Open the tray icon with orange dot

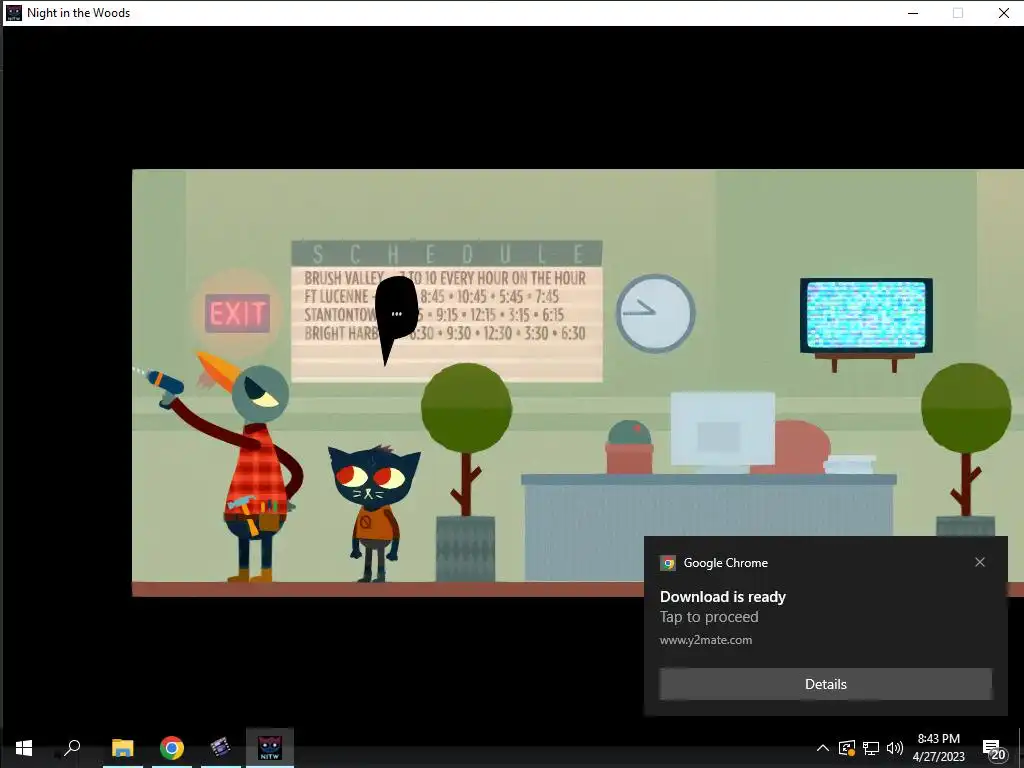click(x=847, y=748)
